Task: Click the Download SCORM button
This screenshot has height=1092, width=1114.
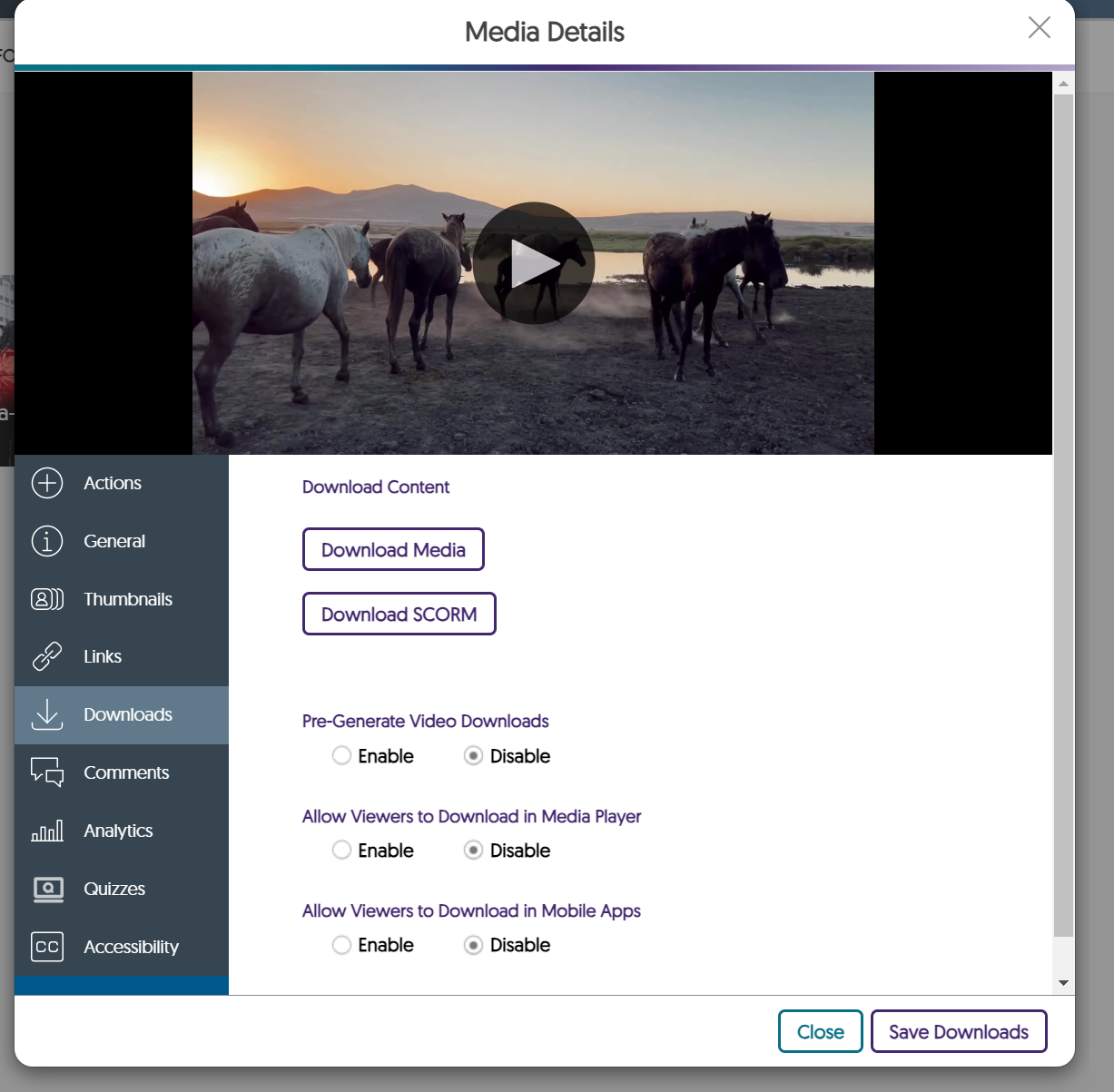Action: (x=399, y=614)
